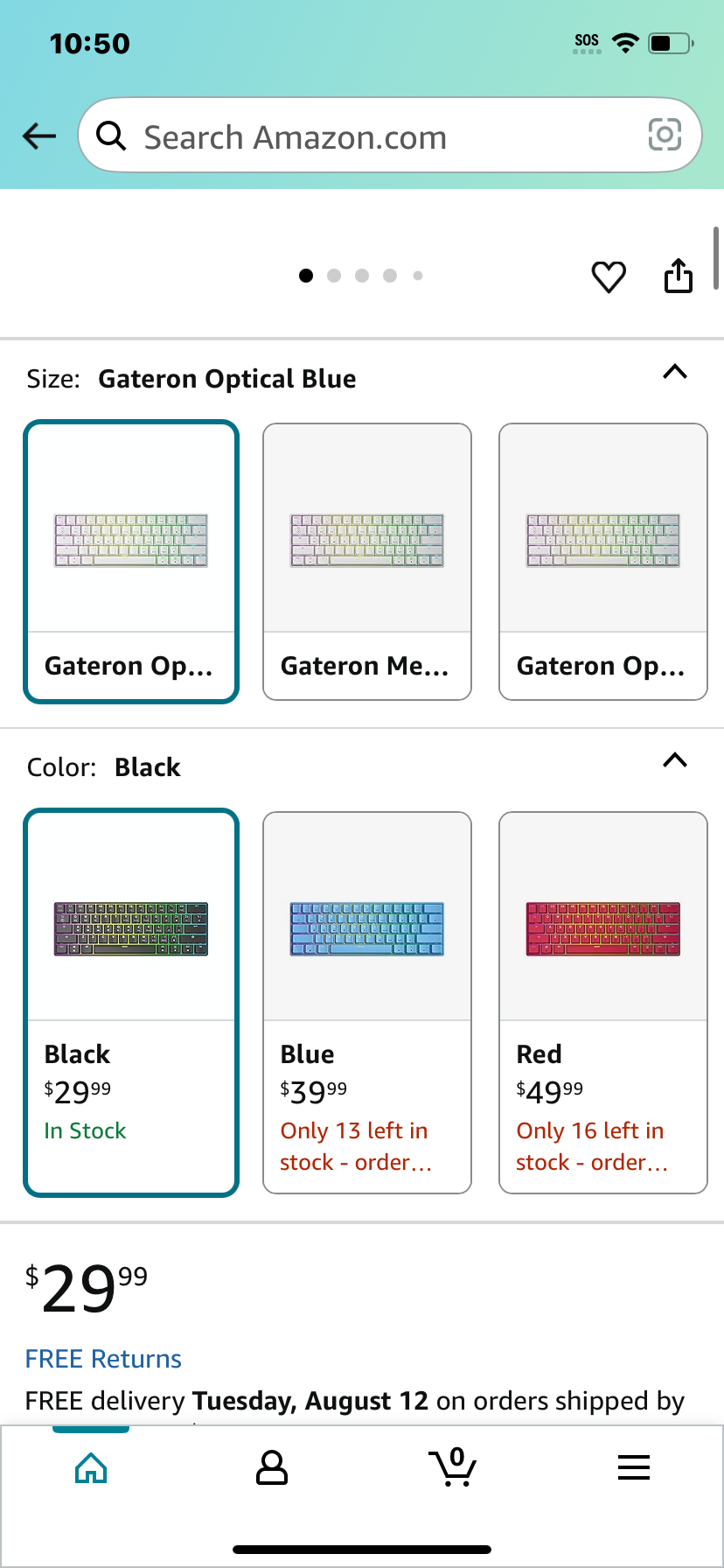Viewport: 724px width, 1568px height.
Task: Tap the back arrow icon
Action: (x=39, y=136)
